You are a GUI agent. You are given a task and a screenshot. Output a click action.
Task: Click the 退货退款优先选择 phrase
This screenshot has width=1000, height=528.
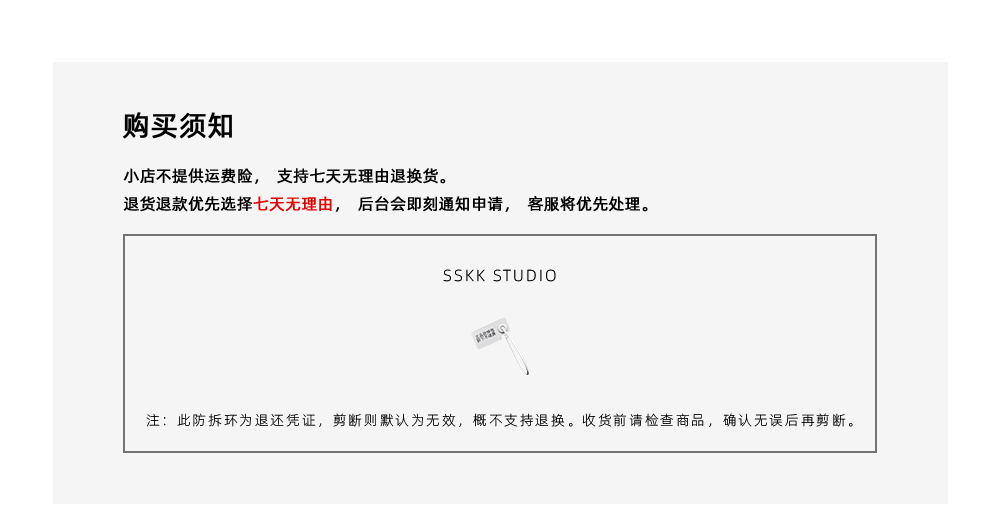(188, 204)
